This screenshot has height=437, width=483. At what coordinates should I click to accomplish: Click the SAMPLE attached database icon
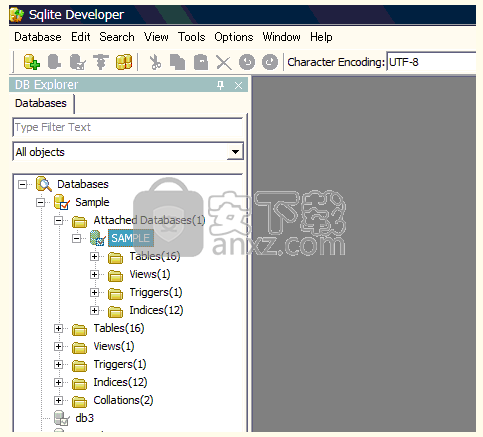[x=98, y=238]
